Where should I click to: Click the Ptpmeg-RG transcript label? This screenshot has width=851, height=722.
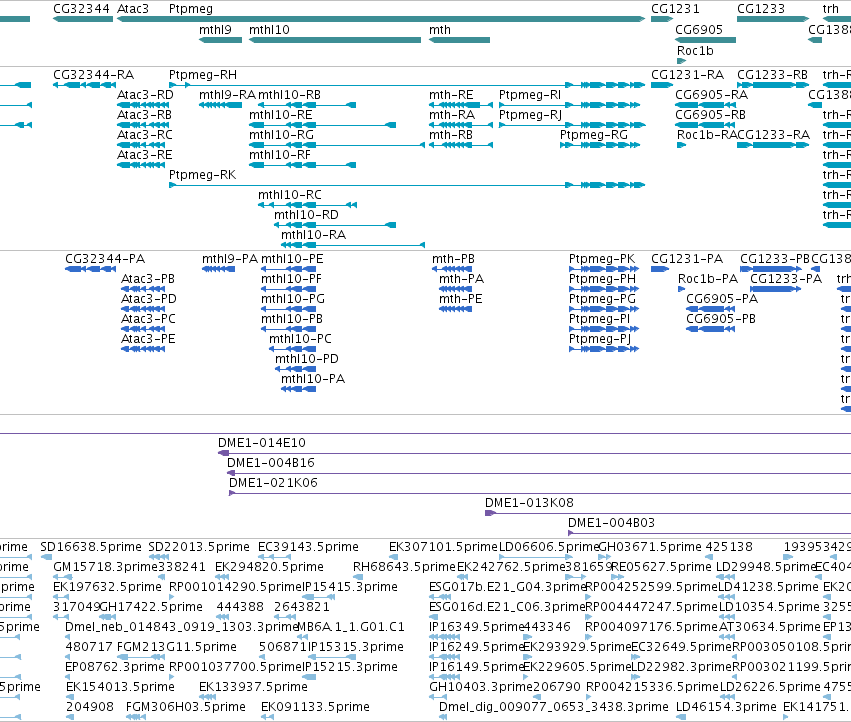pyautogui.click(x=594, y=135)
